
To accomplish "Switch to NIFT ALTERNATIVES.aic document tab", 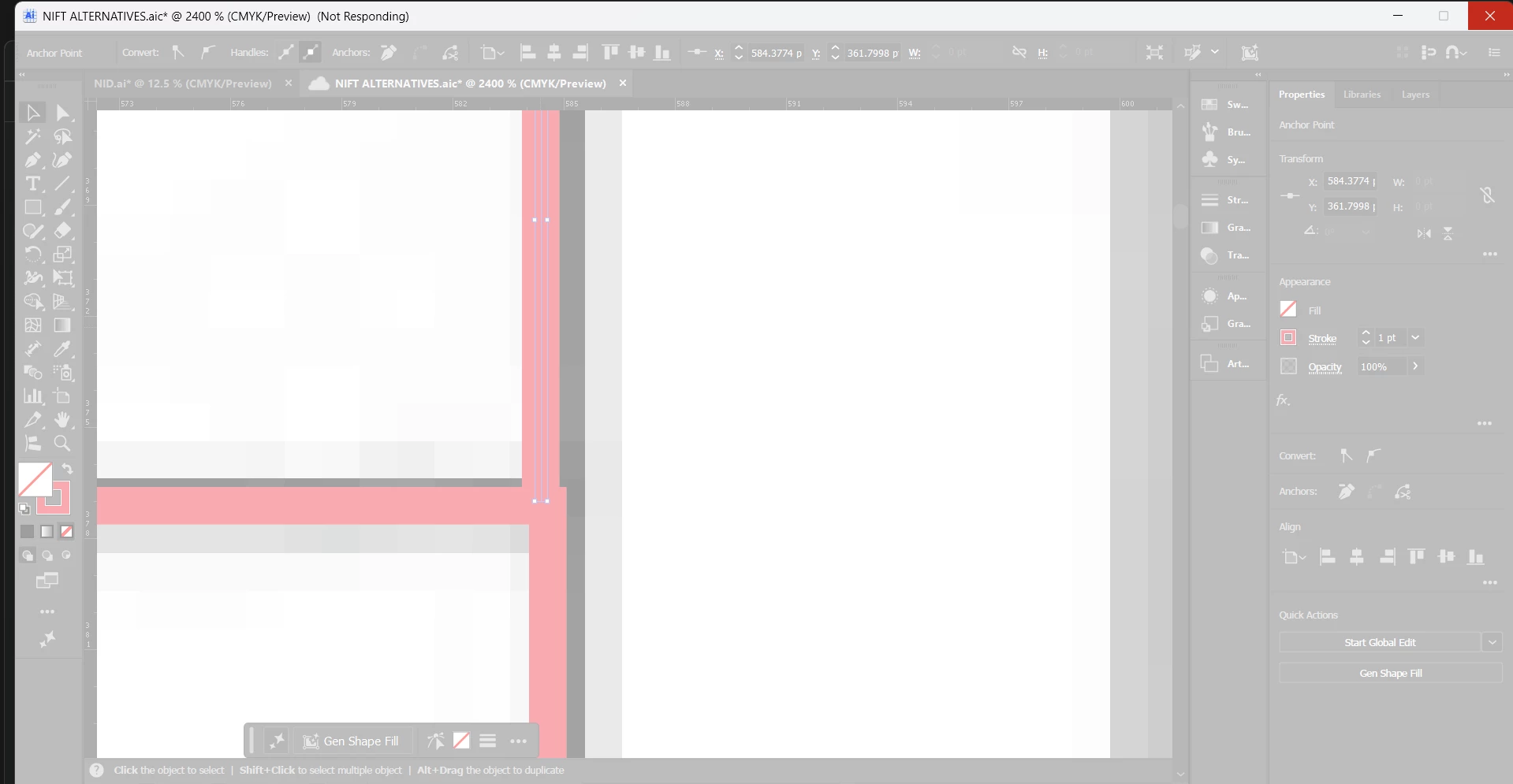I will (x=470, y=84).
